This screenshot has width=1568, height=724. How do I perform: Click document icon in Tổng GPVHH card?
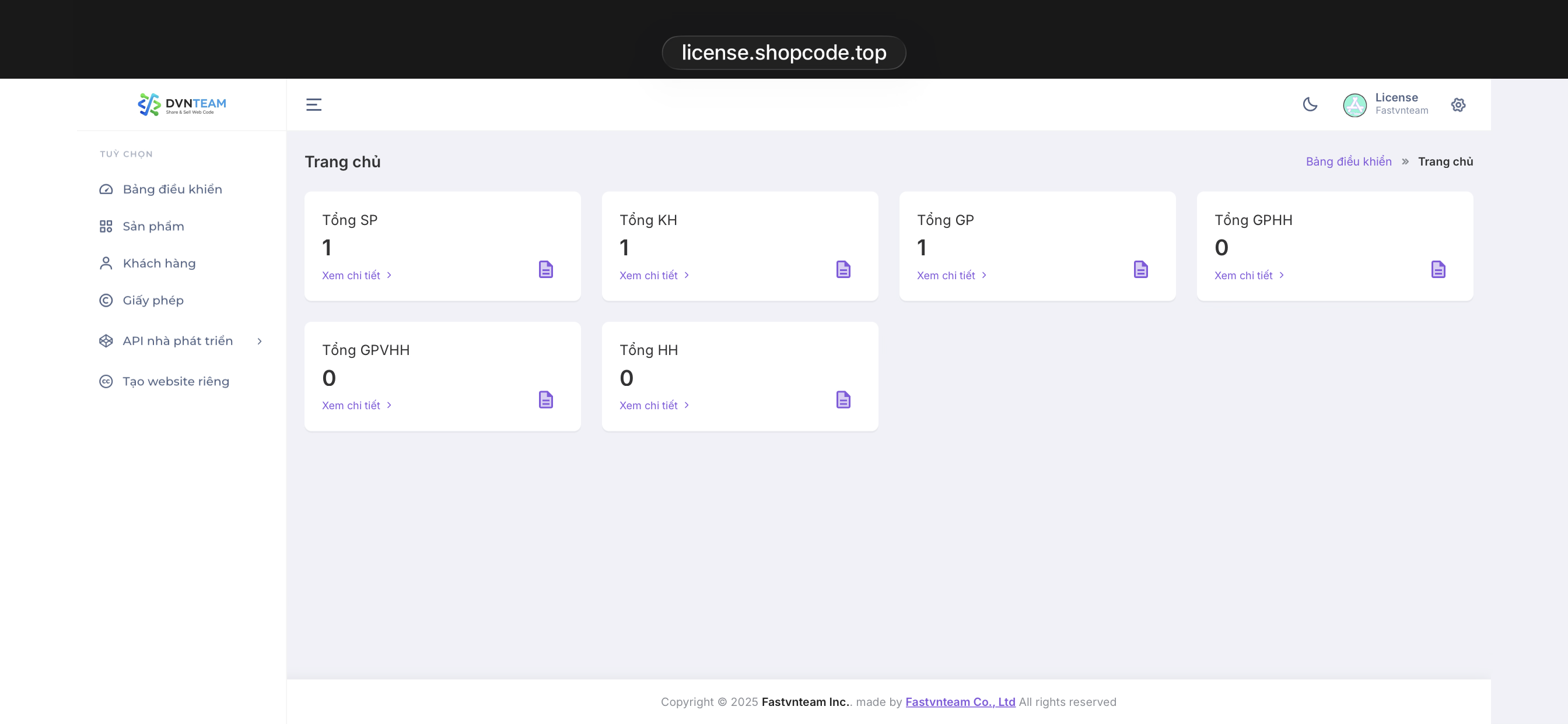point(546,400)
